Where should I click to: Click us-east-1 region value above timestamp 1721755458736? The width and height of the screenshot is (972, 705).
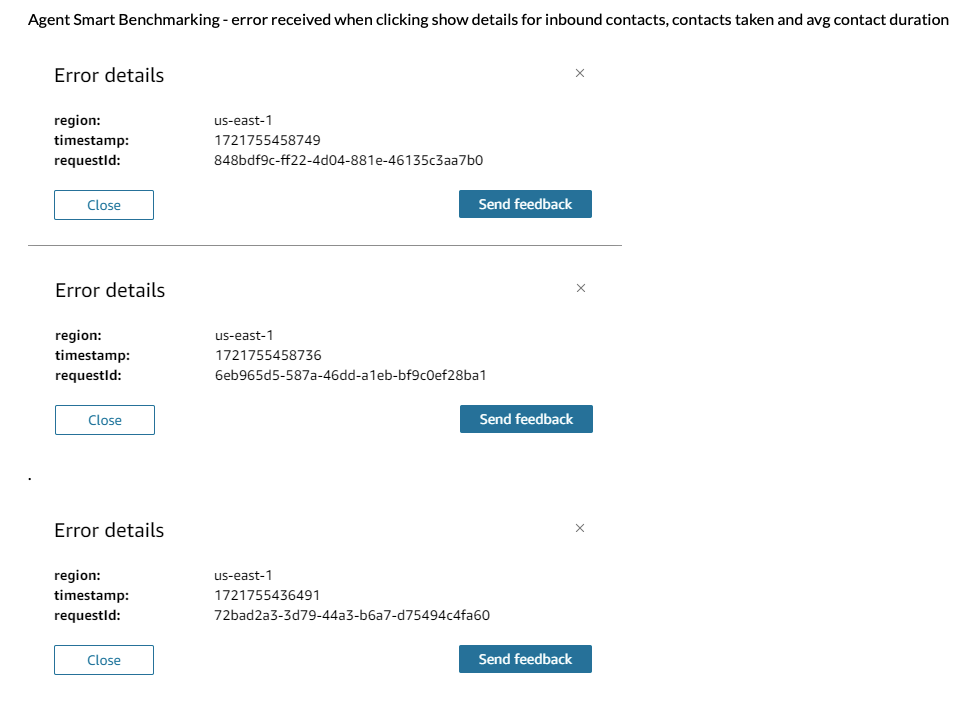click(244, 335)
